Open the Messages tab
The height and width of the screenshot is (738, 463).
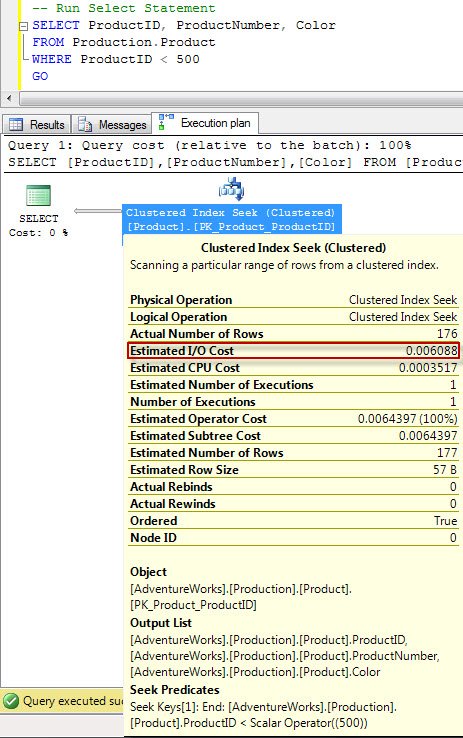tap(112, 125)
